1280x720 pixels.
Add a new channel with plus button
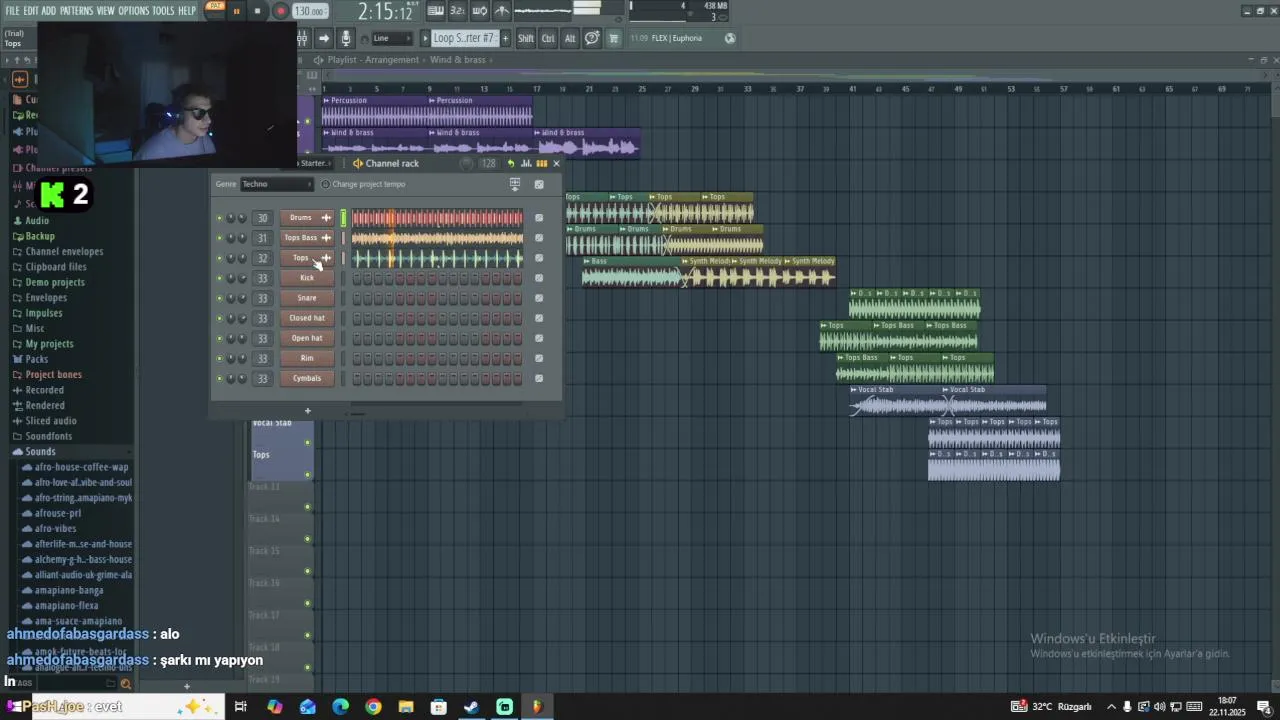[x=307, y=410]
